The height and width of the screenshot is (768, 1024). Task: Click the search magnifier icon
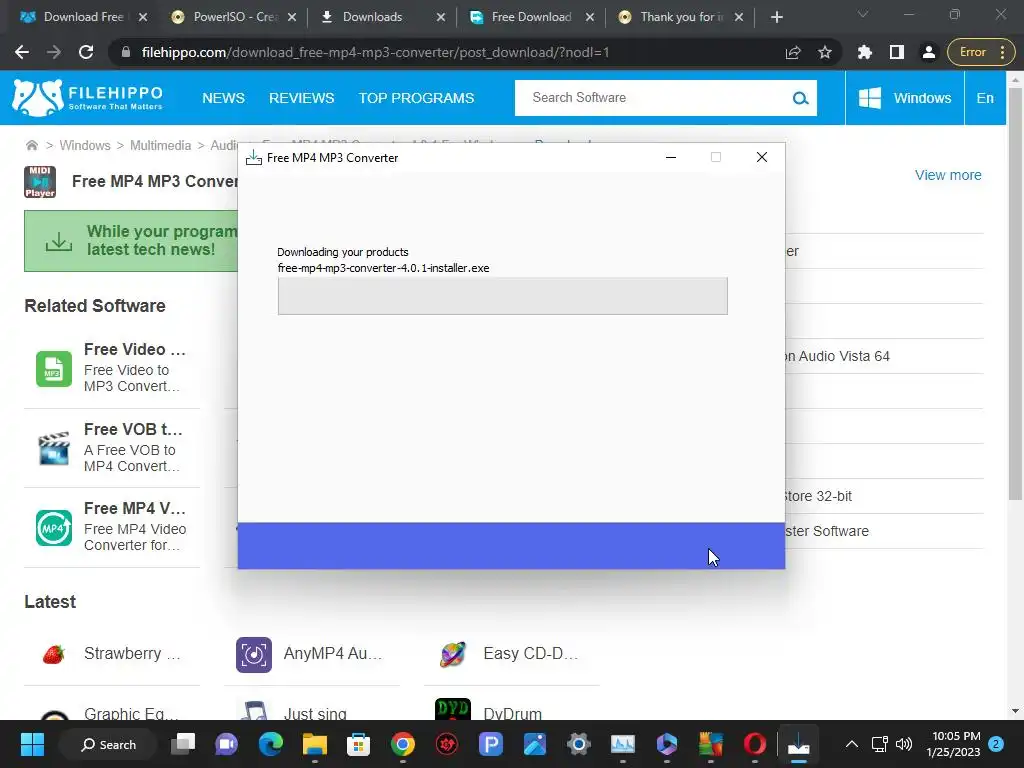tap(800, 98)
